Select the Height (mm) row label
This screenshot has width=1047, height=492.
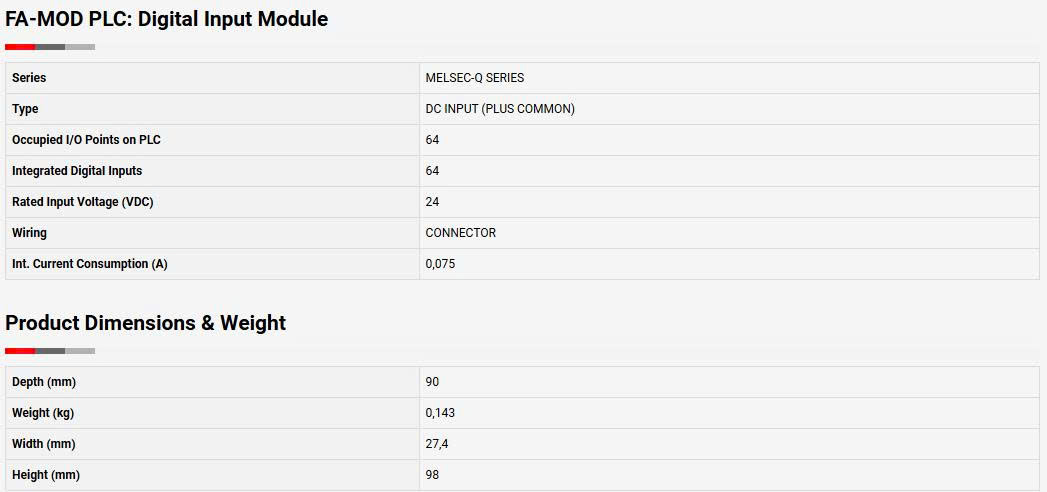click(45, 475)
